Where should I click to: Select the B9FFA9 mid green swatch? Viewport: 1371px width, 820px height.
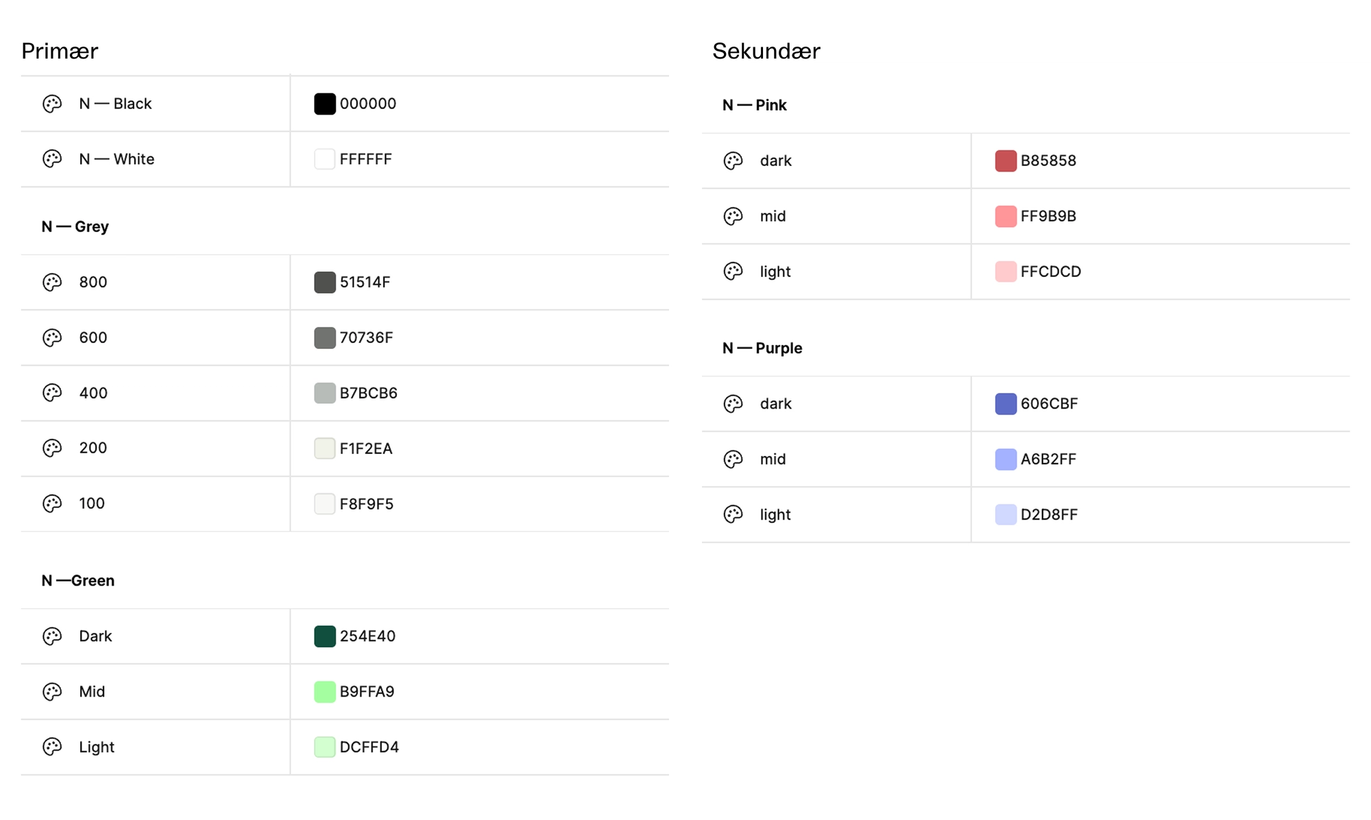[325, 692]
